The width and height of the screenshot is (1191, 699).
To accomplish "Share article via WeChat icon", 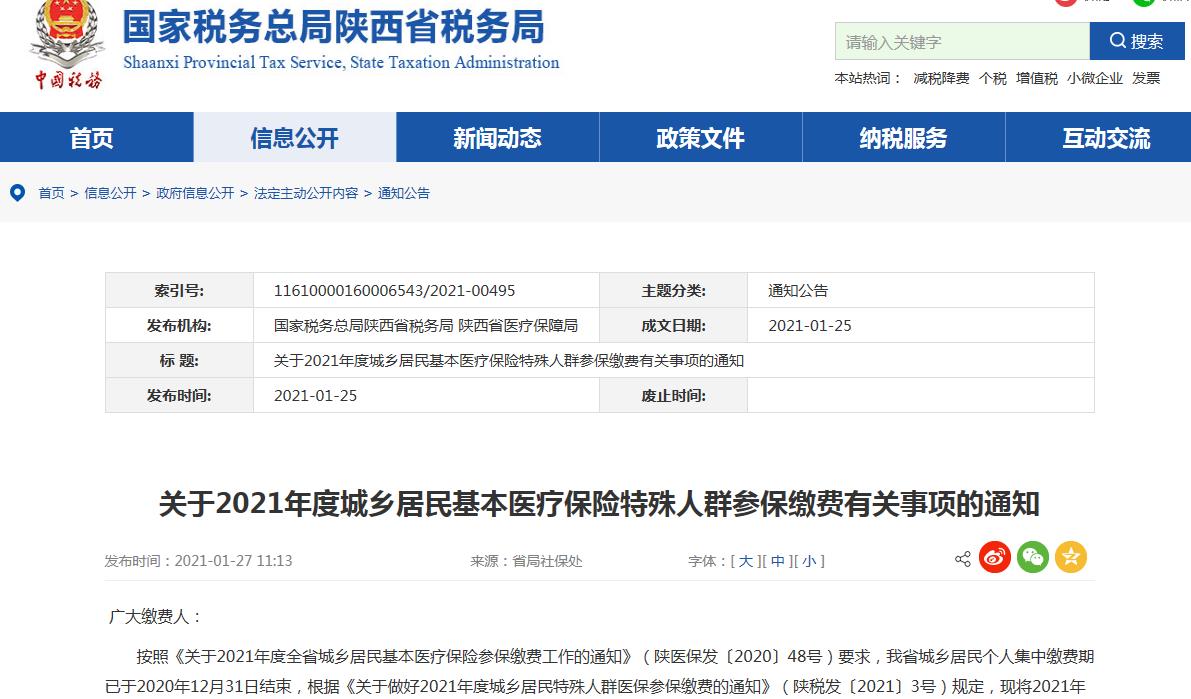I will coord(1032,558).
